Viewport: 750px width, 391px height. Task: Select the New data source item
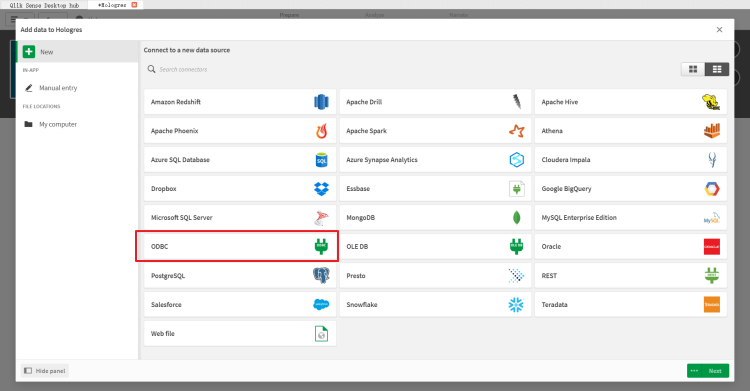[x=77, y=52]
